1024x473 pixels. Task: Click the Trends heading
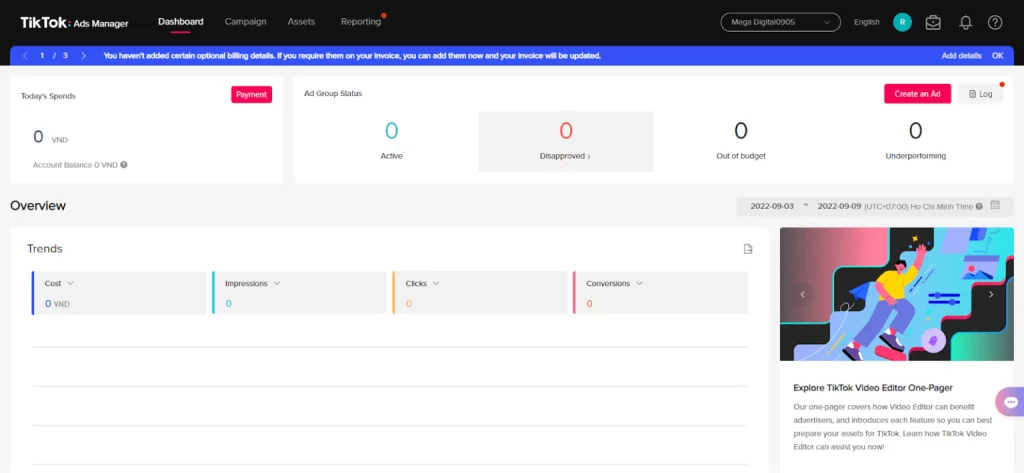coord(44,249)
